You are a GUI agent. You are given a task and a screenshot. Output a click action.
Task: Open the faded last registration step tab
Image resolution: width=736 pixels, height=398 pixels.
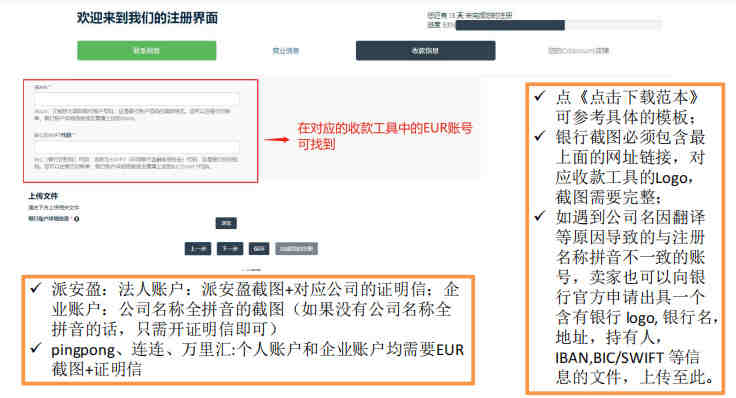pos(578,51)
